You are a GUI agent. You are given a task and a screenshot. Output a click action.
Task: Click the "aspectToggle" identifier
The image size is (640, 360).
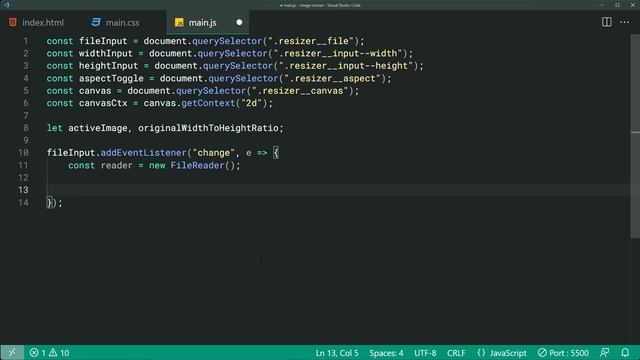pyautogui.click(x=111, y=78)
